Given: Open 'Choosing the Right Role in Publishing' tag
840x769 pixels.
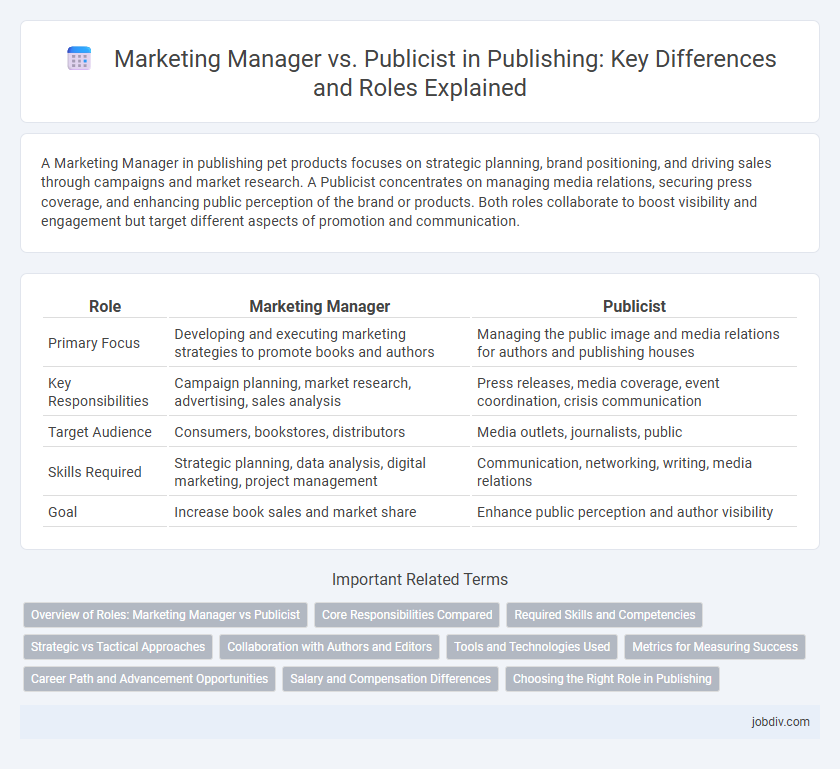Looking at the screenshot, I should 612,678.
